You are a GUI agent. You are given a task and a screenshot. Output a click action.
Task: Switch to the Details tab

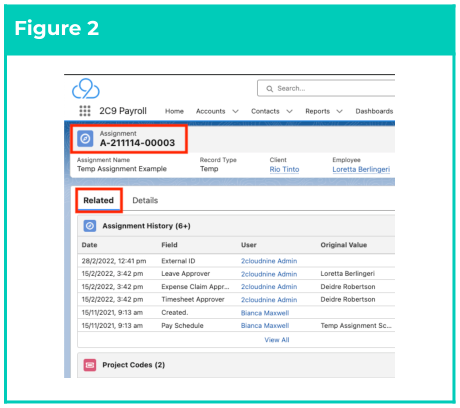[x=145, y=200]
